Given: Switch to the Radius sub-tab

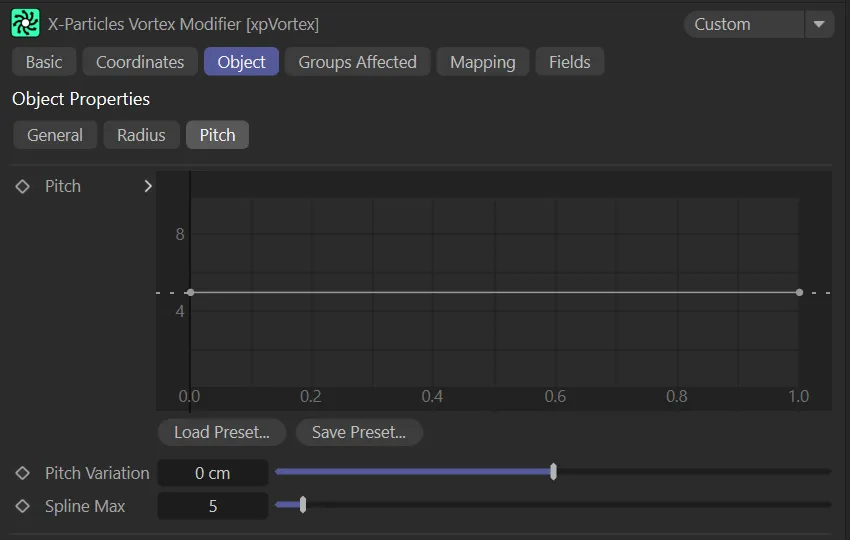Looking at the screenshot, I should (x=141, y=135).
